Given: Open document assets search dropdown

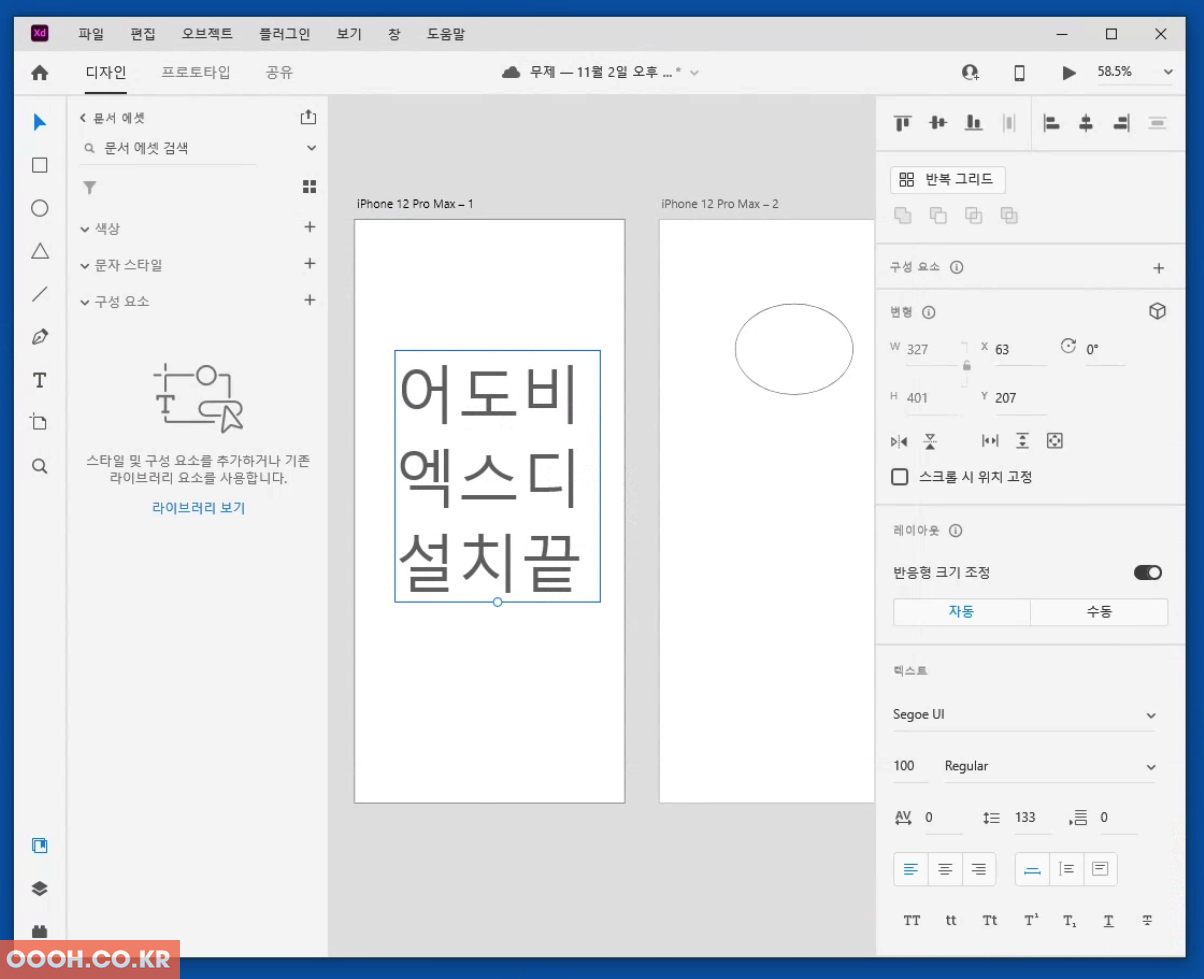Looking at the screenshot, I should (311, 148).
